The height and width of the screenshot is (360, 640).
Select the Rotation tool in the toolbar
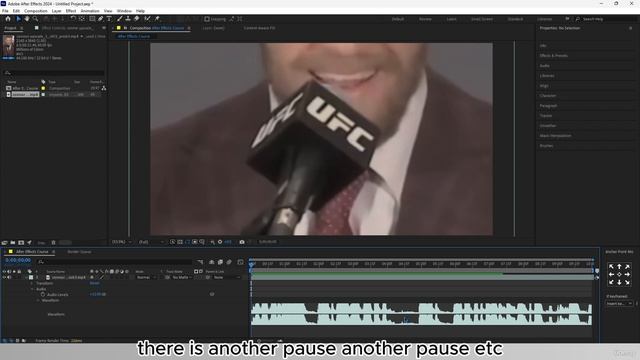(x=73, y=19)
